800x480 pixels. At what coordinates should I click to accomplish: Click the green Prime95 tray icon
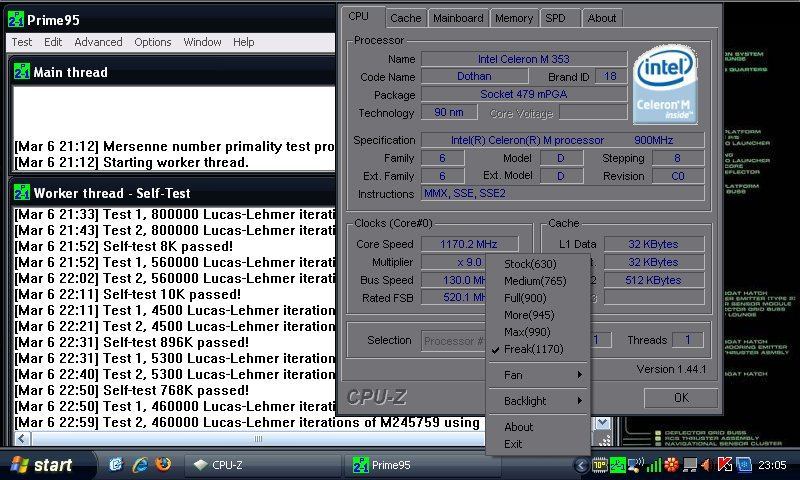click(x=617, y=465)
